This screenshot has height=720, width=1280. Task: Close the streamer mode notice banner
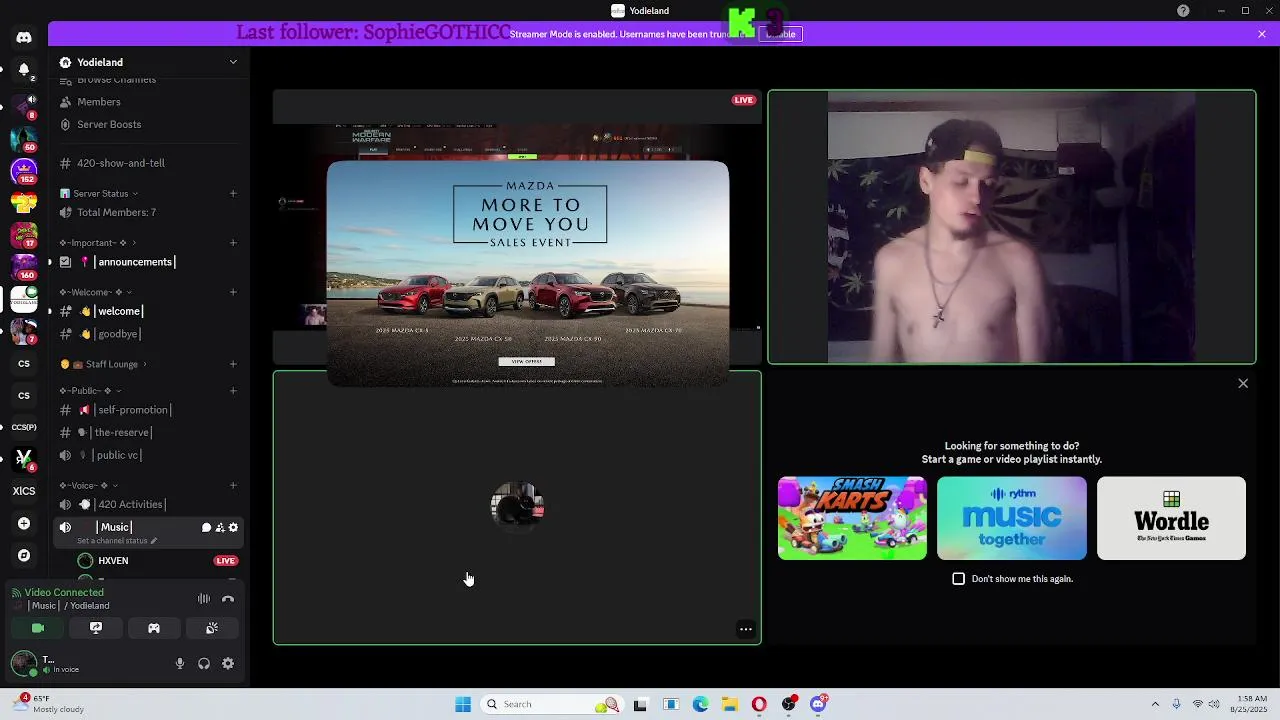[x=1262, y=34]
